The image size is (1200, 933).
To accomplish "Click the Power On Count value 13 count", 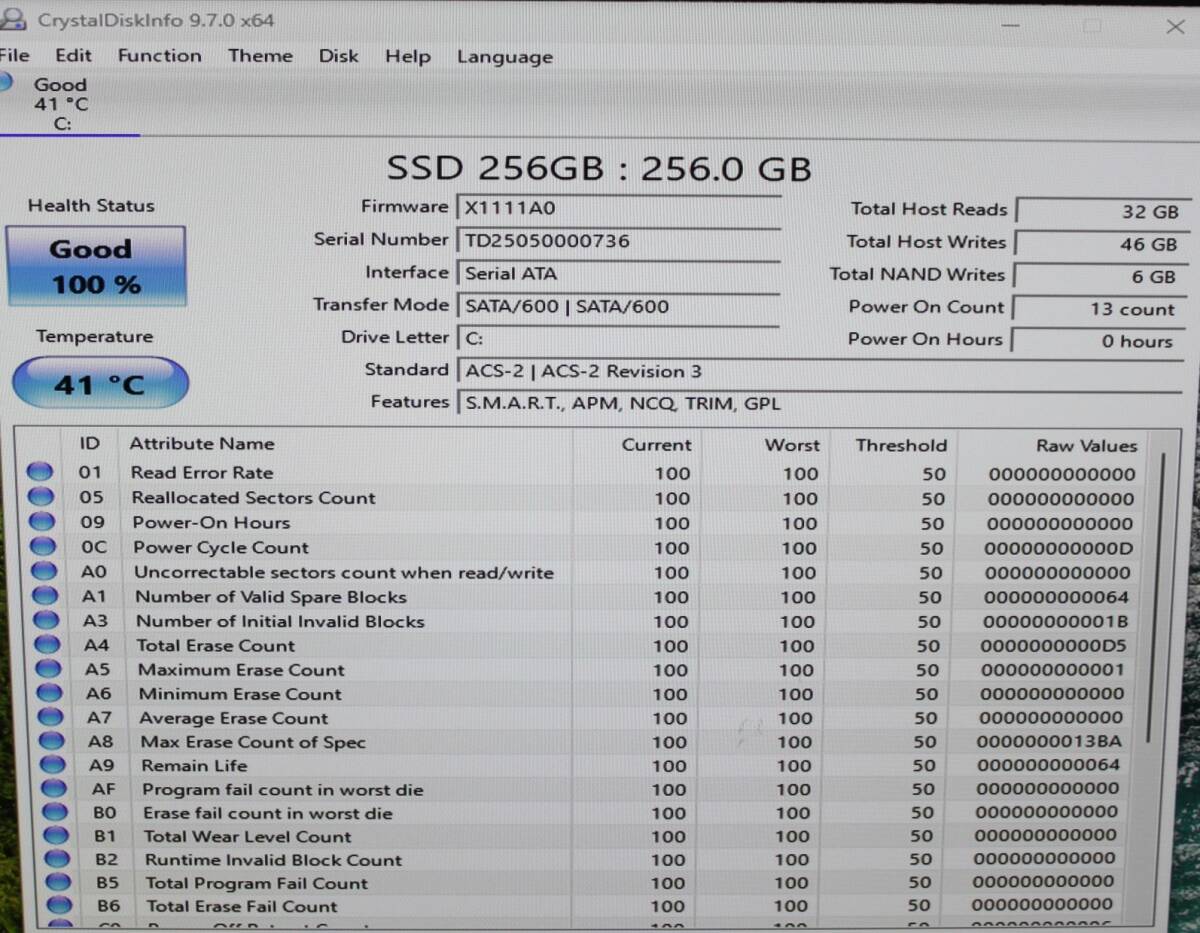I will pos(1100,308).
